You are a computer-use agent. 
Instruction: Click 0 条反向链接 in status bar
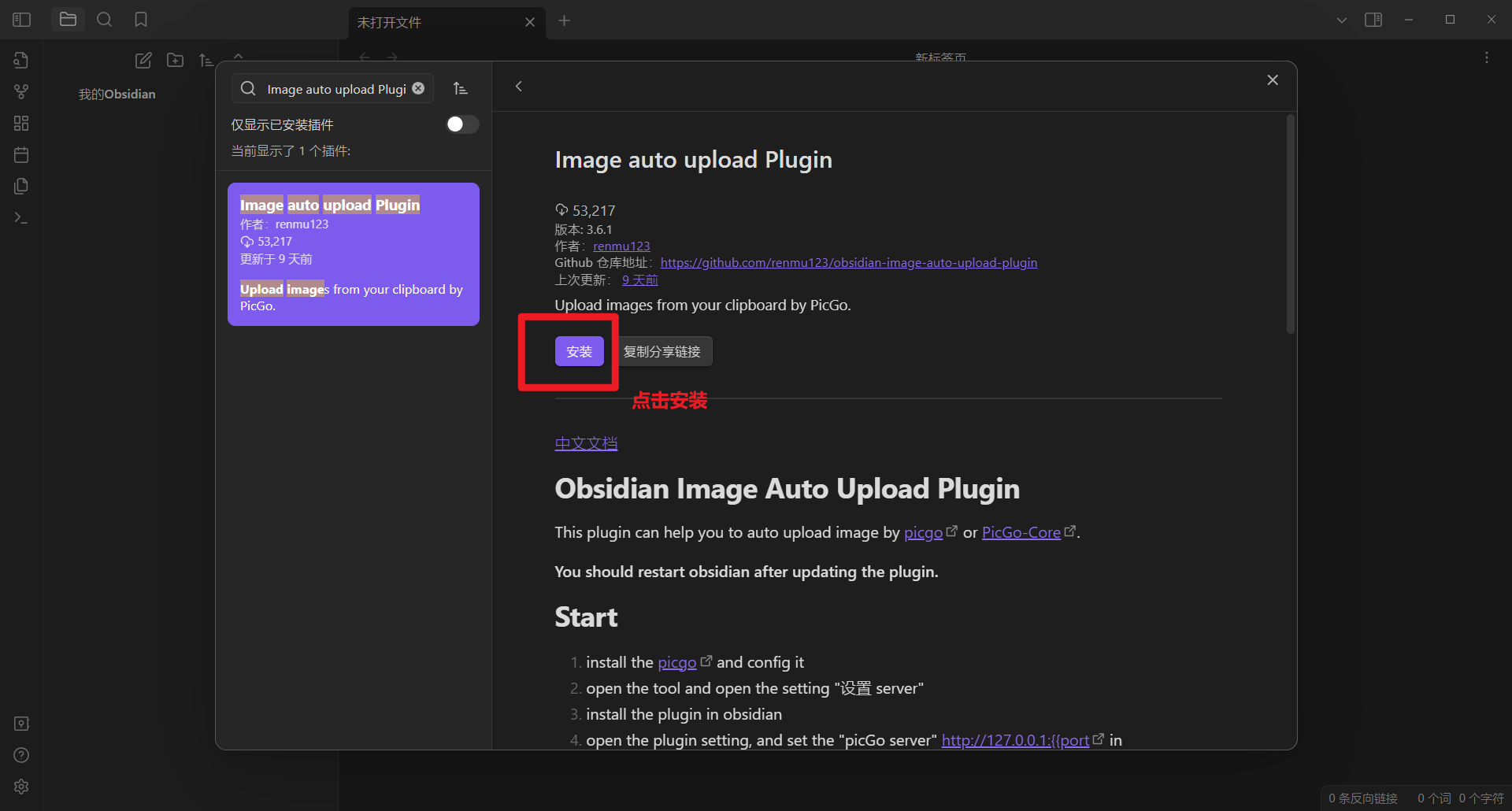tap(1363, 798)
